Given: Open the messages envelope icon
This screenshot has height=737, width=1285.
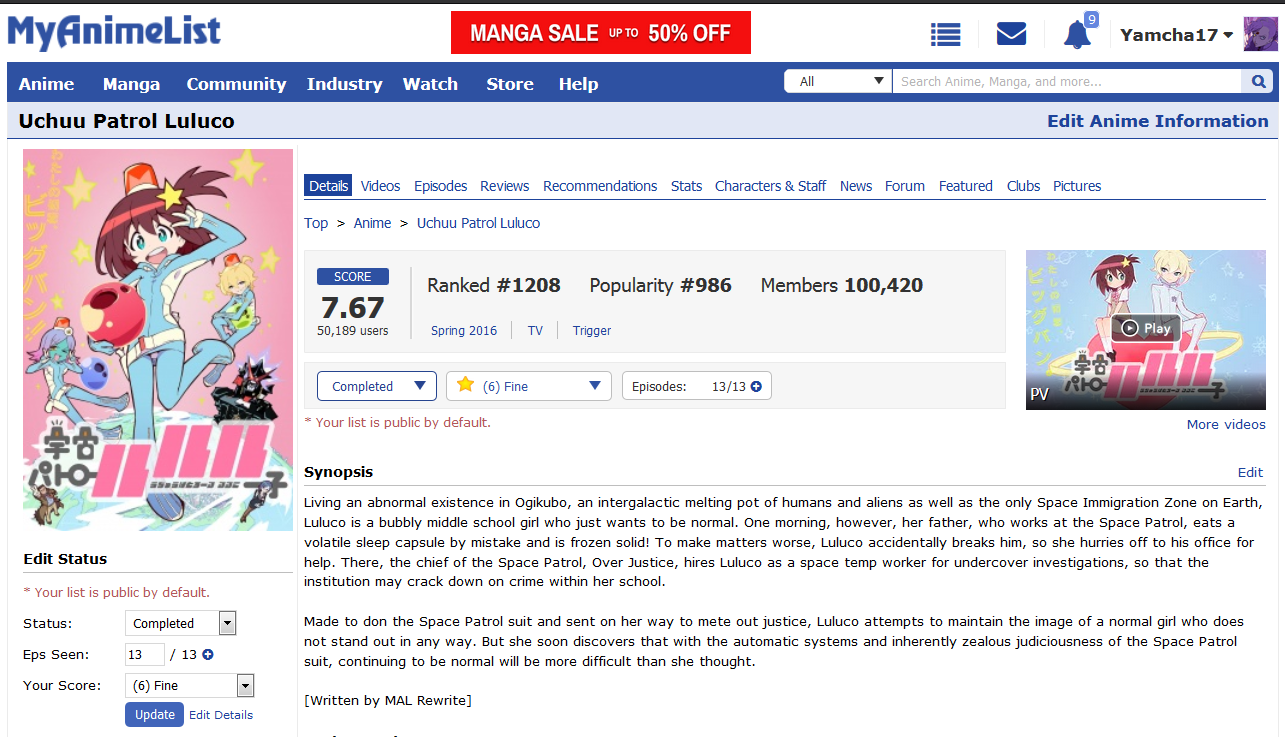Looking at the screenshot, I should (1012, 35).
